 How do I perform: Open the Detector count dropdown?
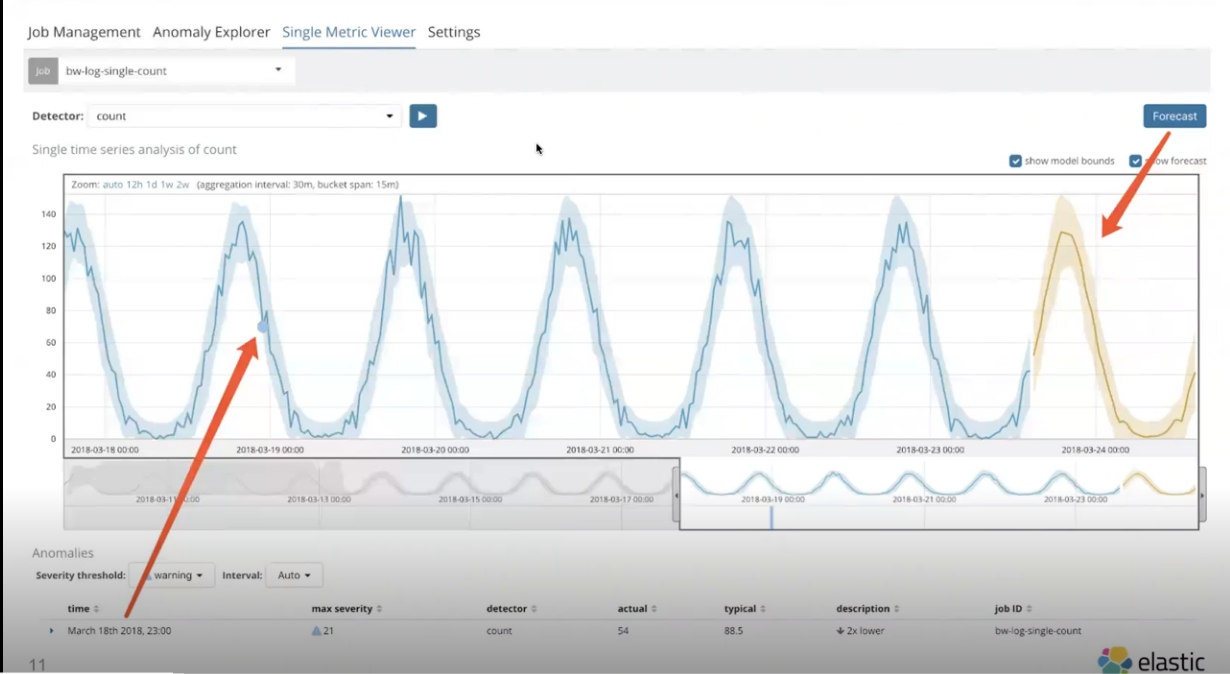click(245, 116)
